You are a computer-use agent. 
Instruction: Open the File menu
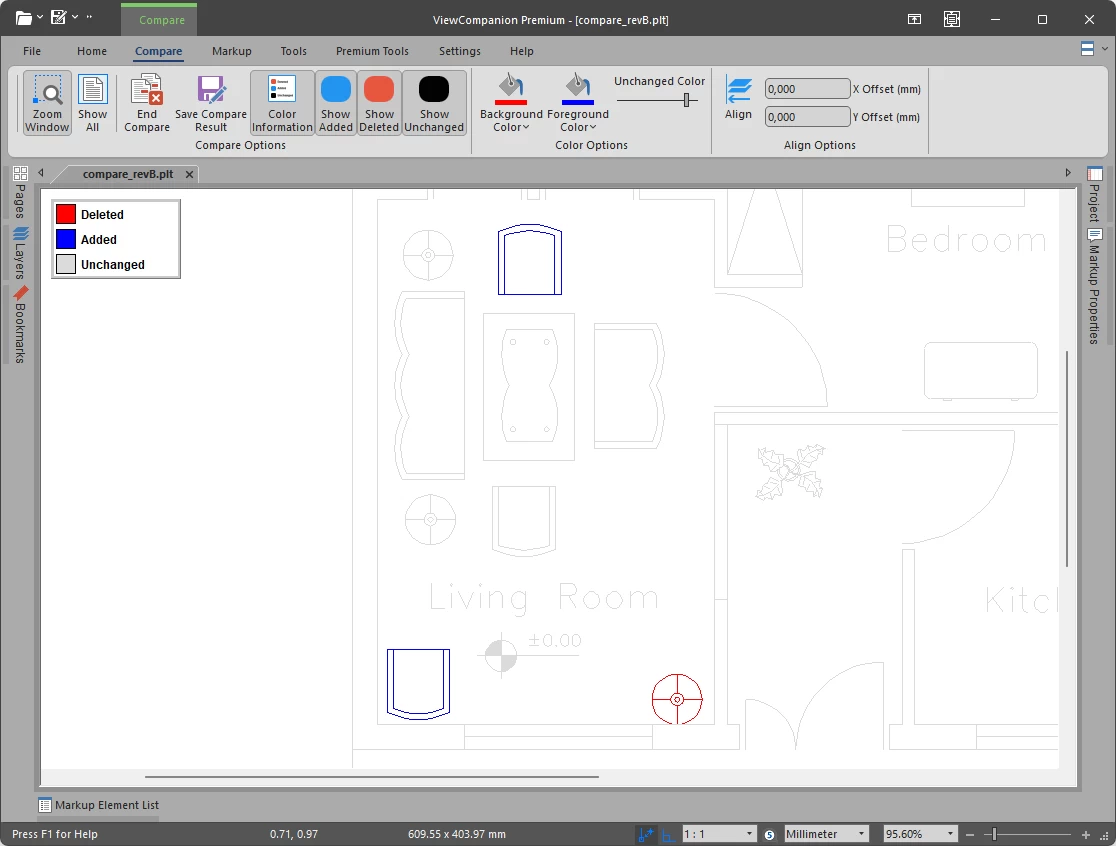pyautogui.click(x=32, y=51)
